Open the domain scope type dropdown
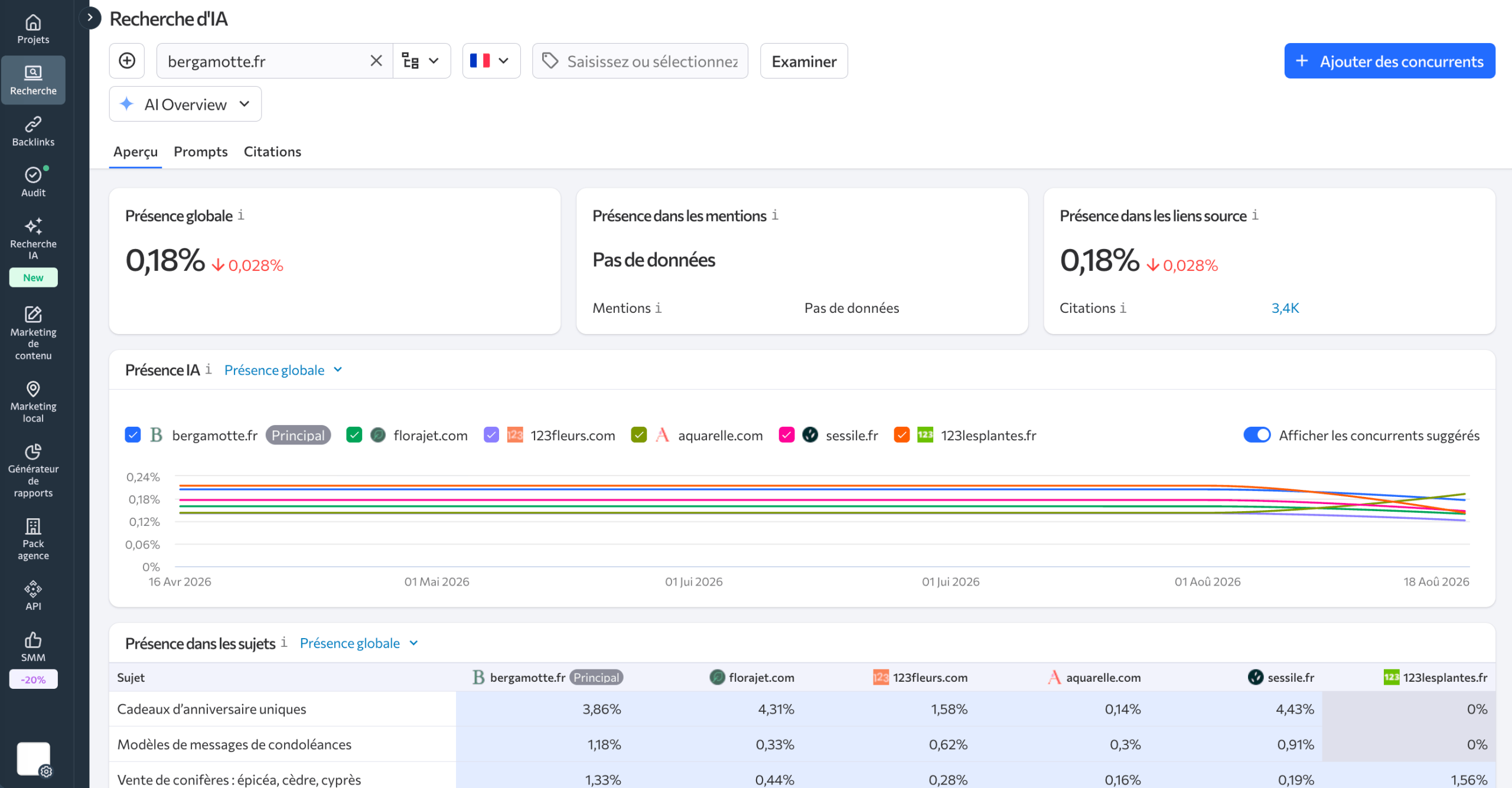This screenshot has height=788, width=1512. coord(421,61)
